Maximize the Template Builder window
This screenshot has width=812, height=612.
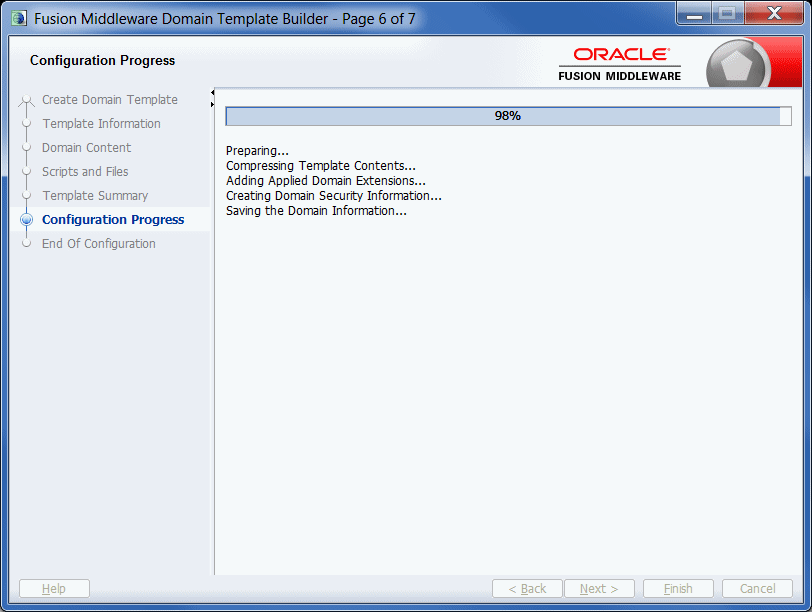pos(728,13)
